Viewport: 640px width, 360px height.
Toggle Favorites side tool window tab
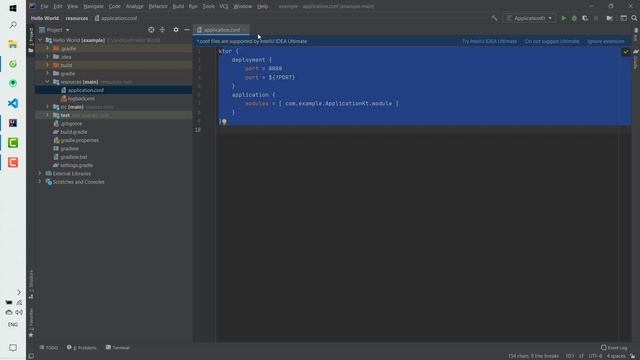(x=31, y=322)
